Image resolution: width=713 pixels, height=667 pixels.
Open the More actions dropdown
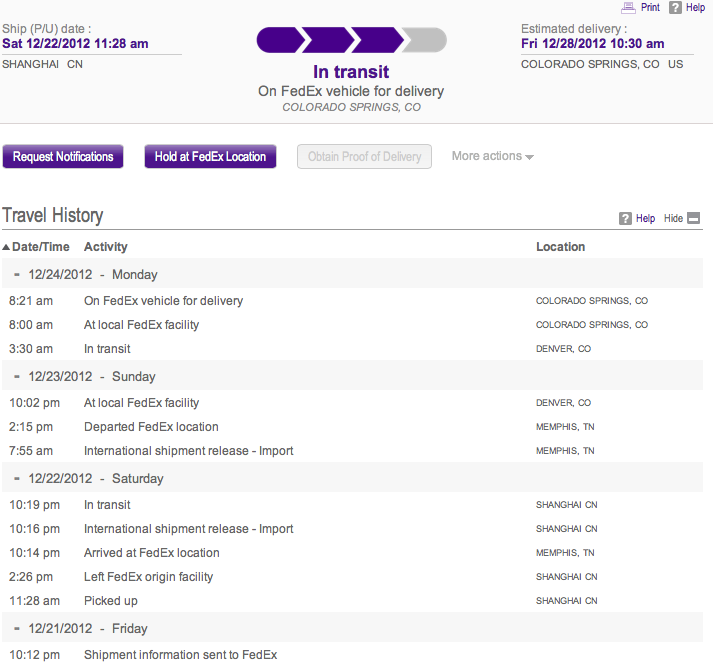click(x=492, y=156)
